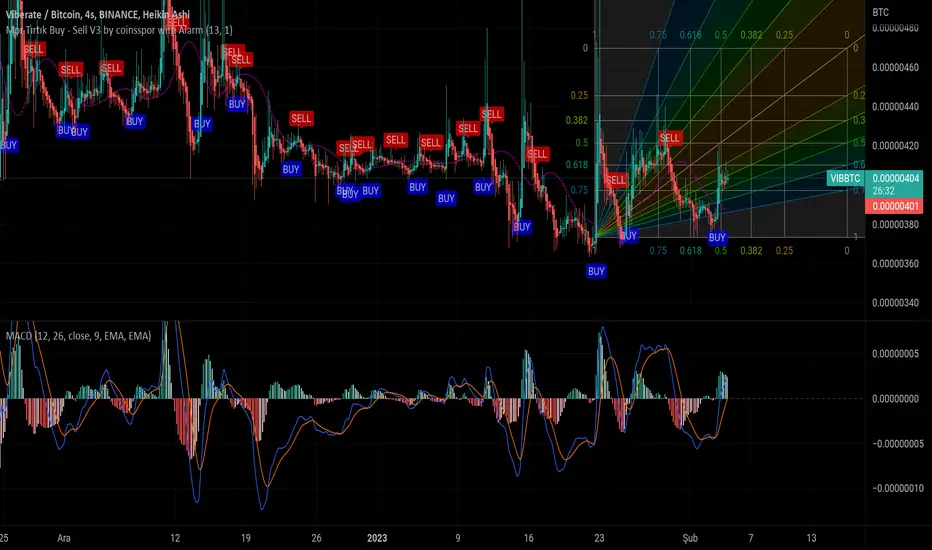This screenshot has width=932, height=550.
Task: Click the Gann box left-side 0.25 level label
Action: click(x=579, y=95)
